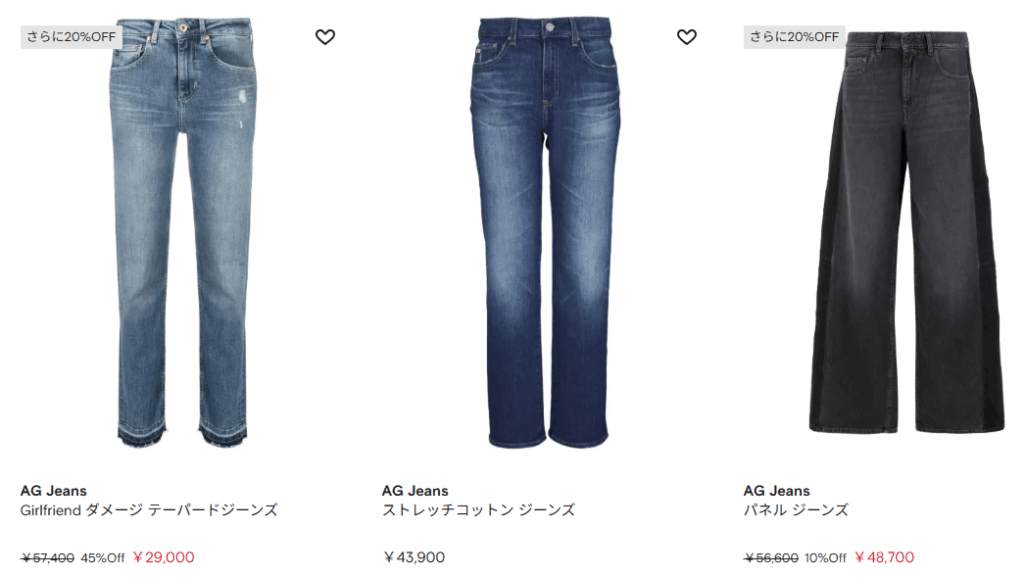Open AG Jeans brand link above パネル ジーンズ
The image size is (1024, 577).
coord(776,491)
